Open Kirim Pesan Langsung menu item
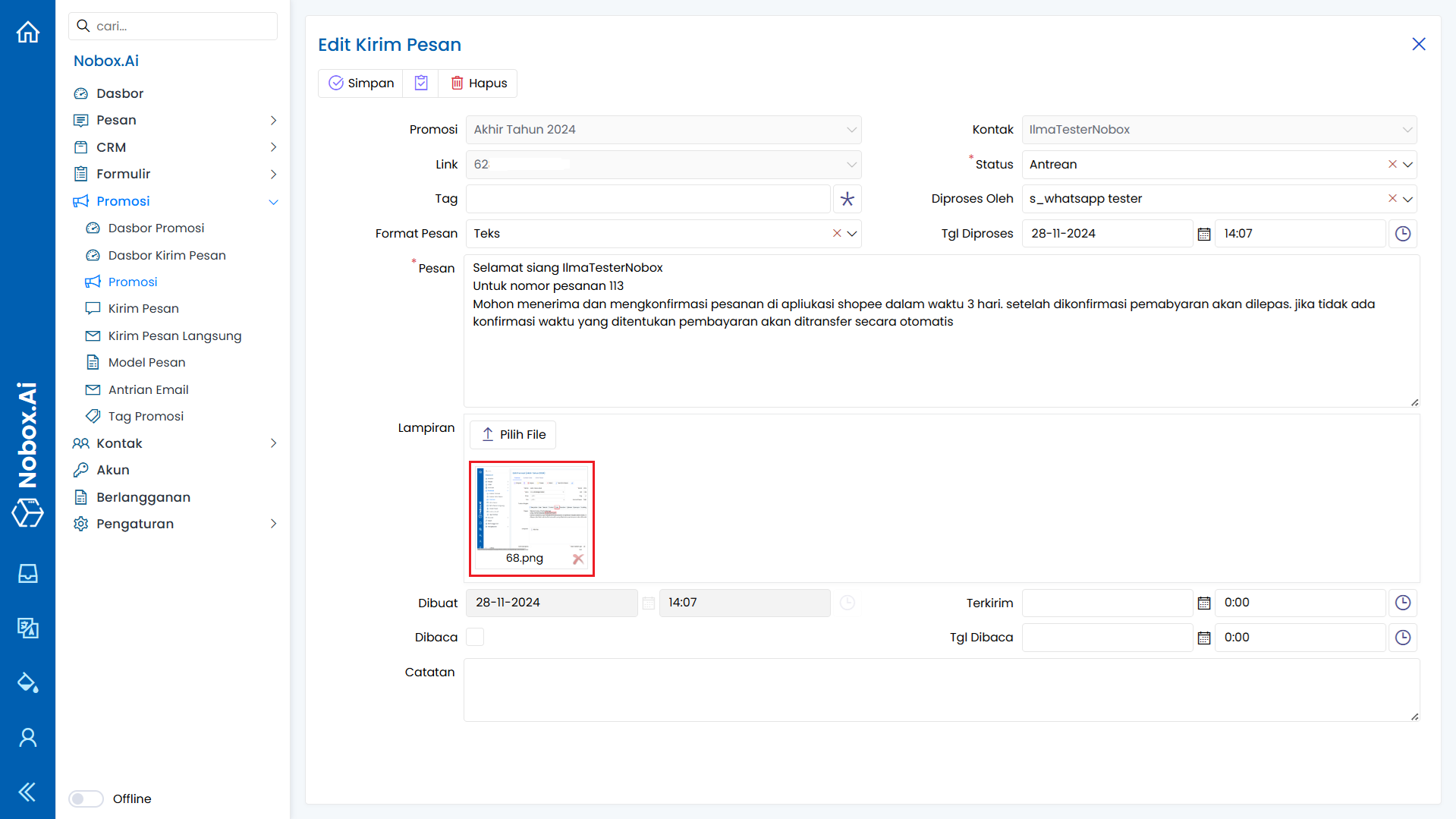1456x819 pixels. (175, 335)
